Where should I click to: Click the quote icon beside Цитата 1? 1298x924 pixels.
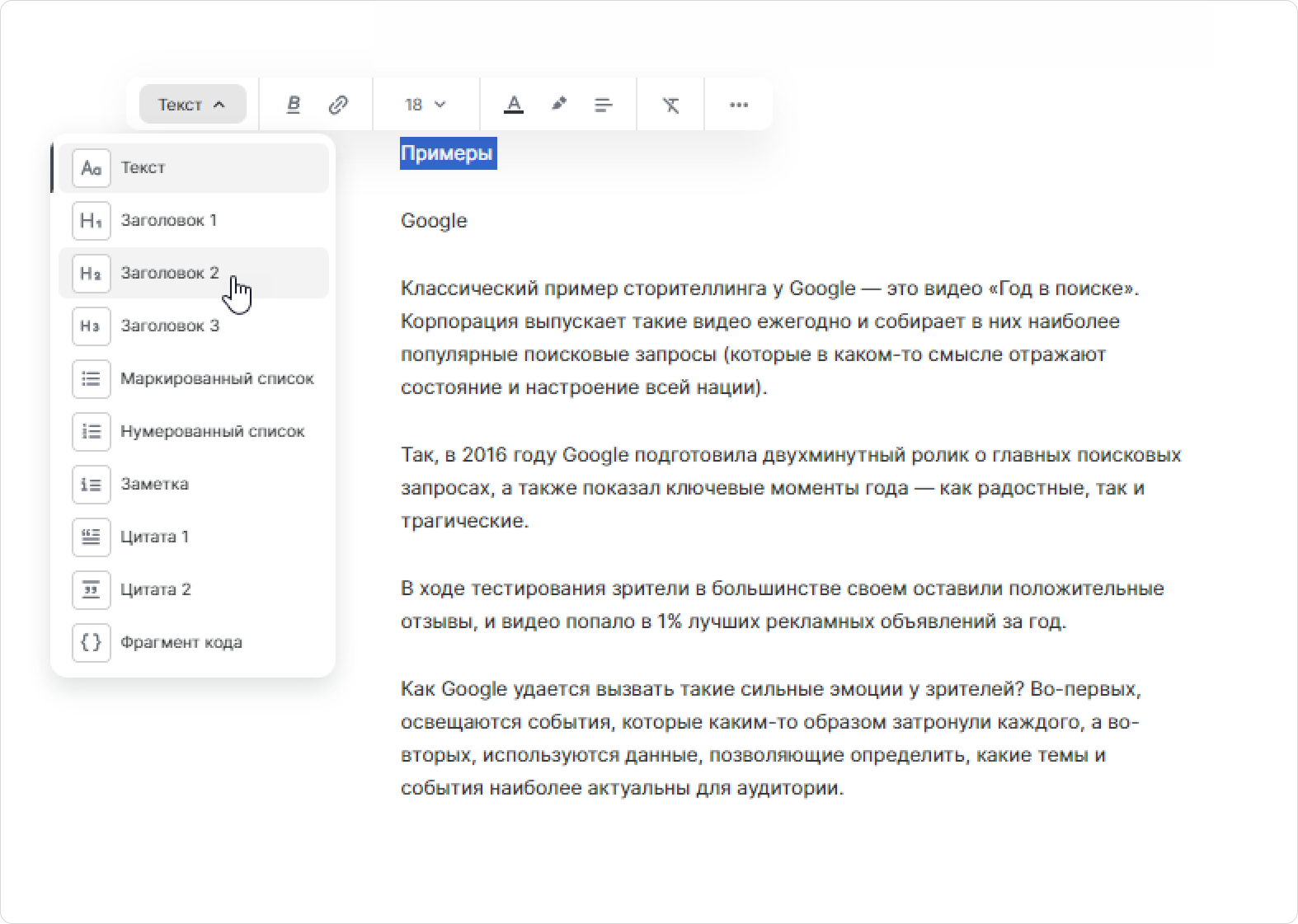pos(92,537)
